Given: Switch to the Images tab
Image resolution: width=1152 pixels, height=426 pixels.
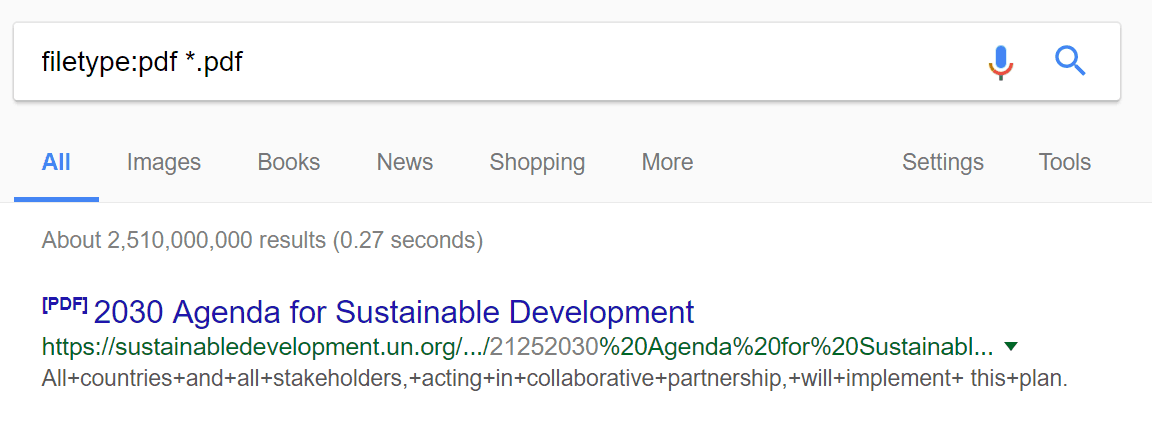Looking at the screenshot, I should click(x=164, y=162).
